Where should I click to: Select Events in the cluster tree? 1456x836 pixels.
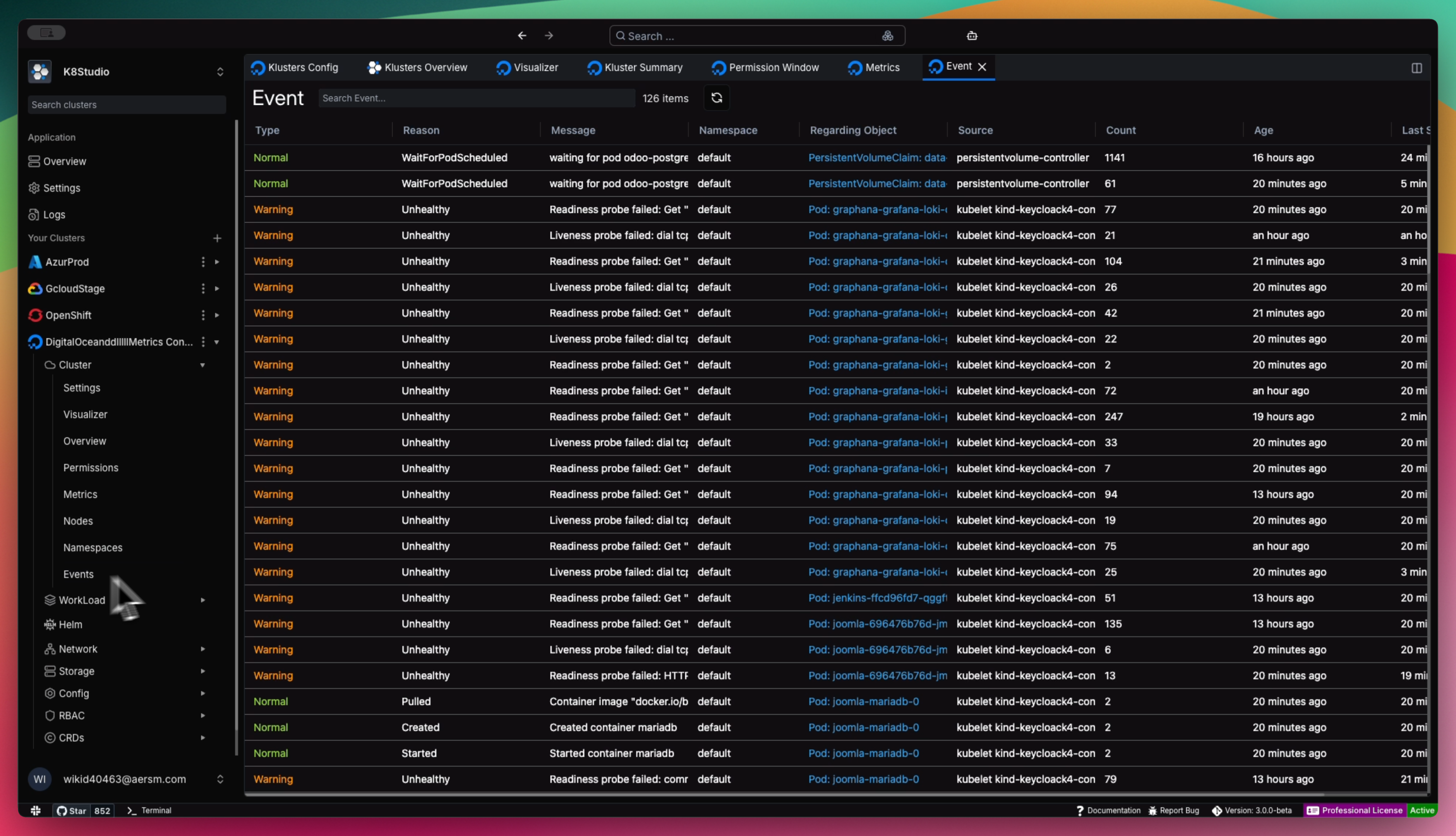[x=78, y=574]
